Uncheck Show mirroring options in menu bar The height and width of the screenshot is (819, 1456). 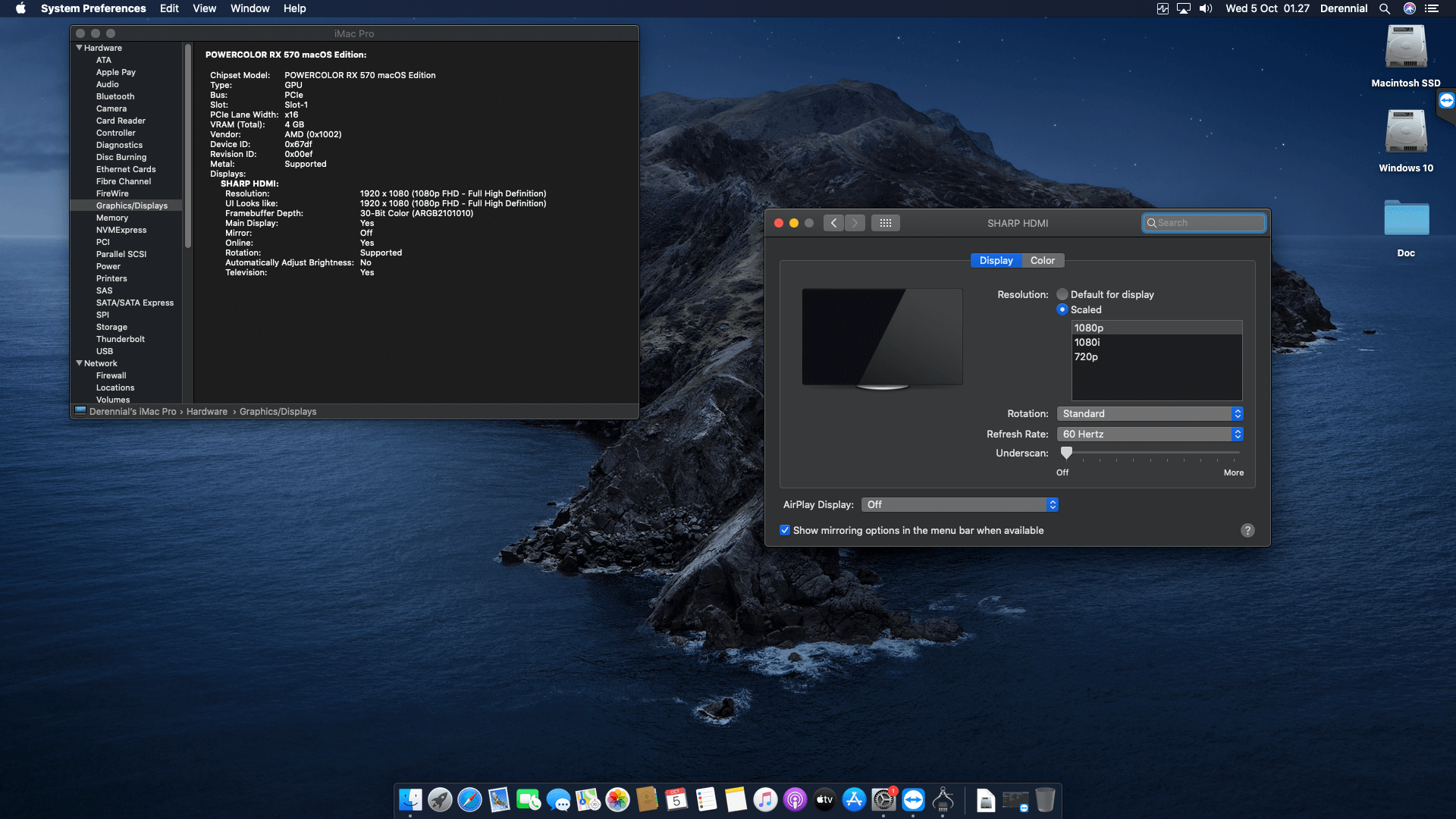point(785,530)
